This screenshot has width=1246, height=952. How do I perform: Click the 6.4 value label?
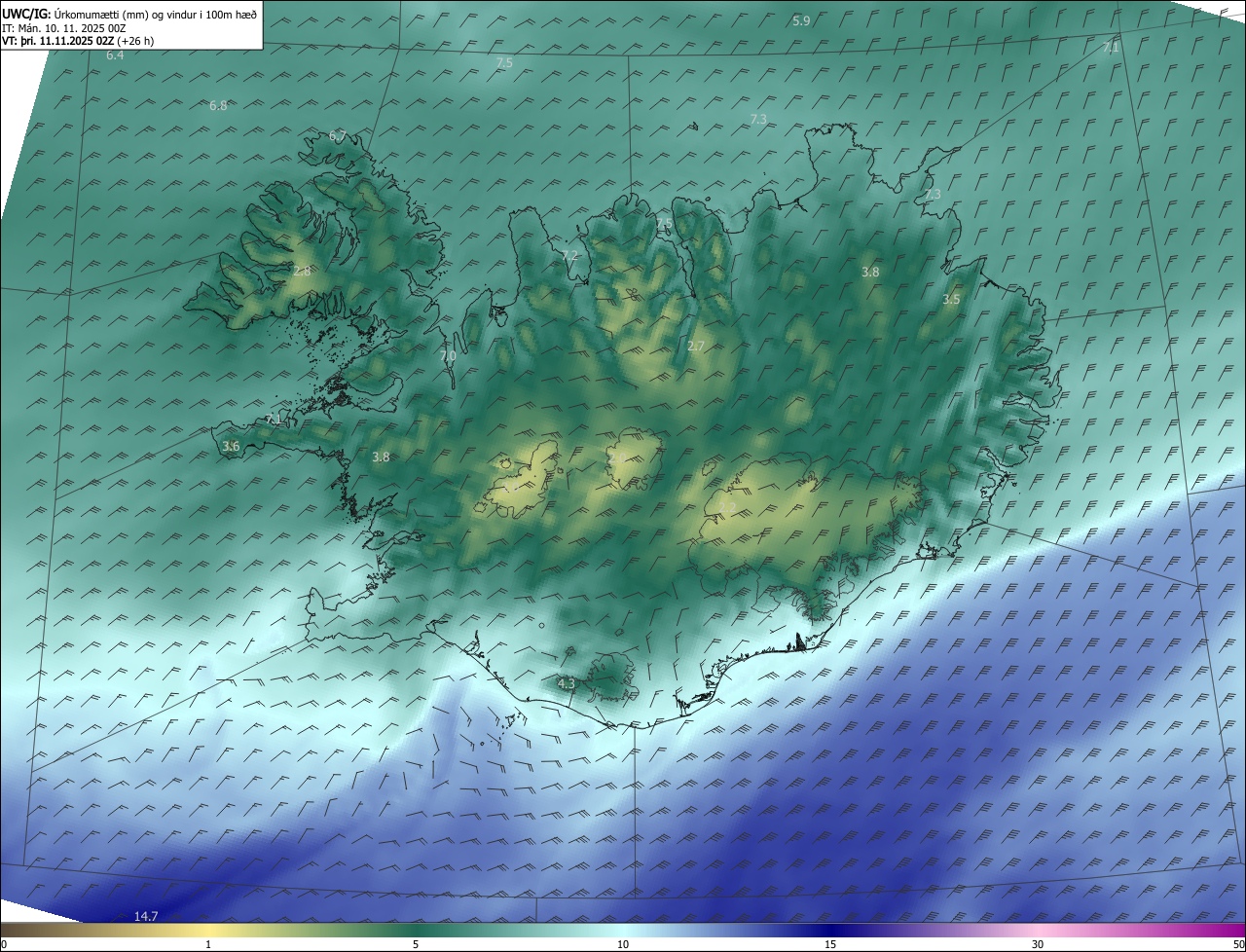[x=115, y=55]
